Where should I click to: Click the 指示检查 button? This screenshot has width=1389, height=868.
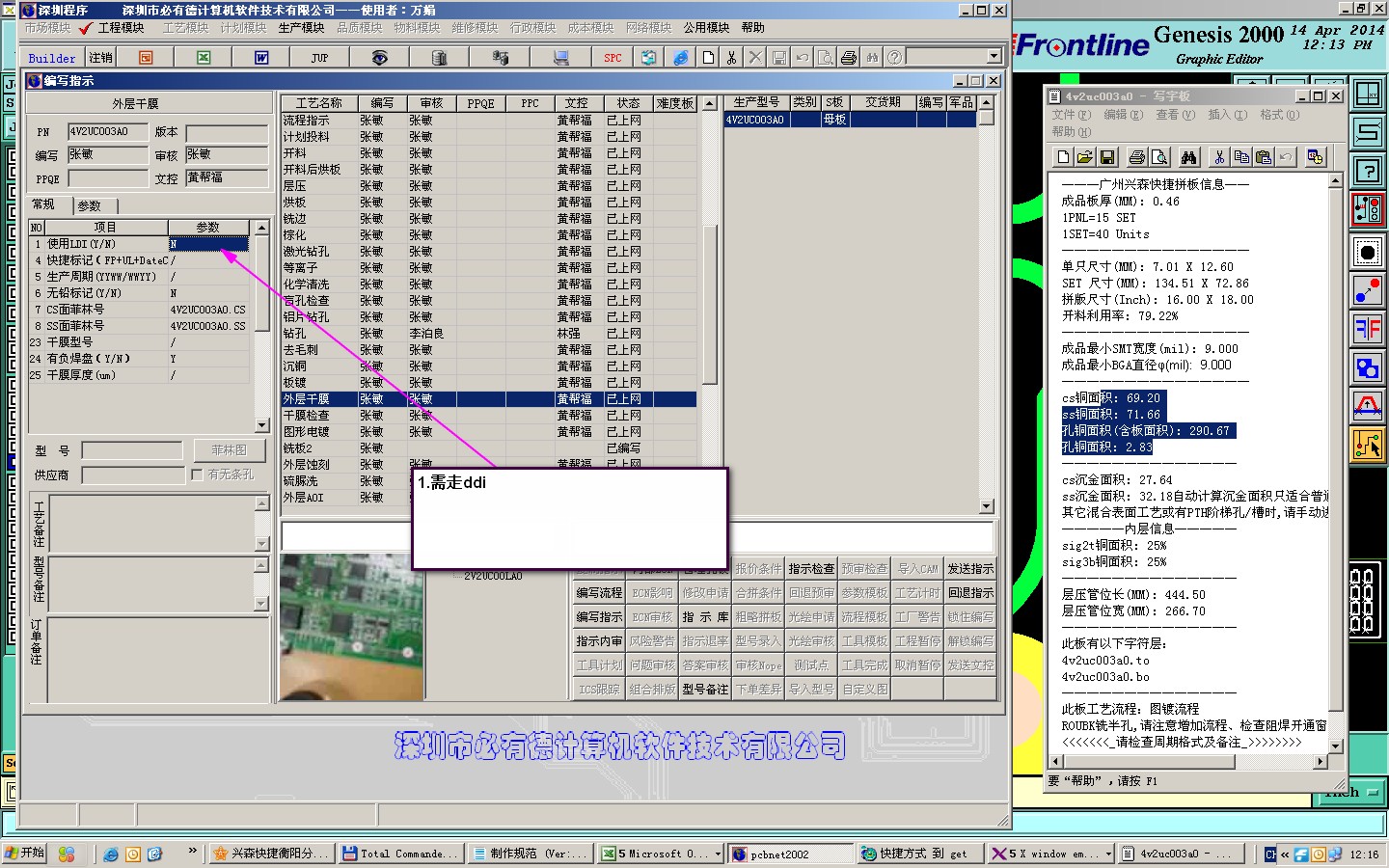(811, 569)
